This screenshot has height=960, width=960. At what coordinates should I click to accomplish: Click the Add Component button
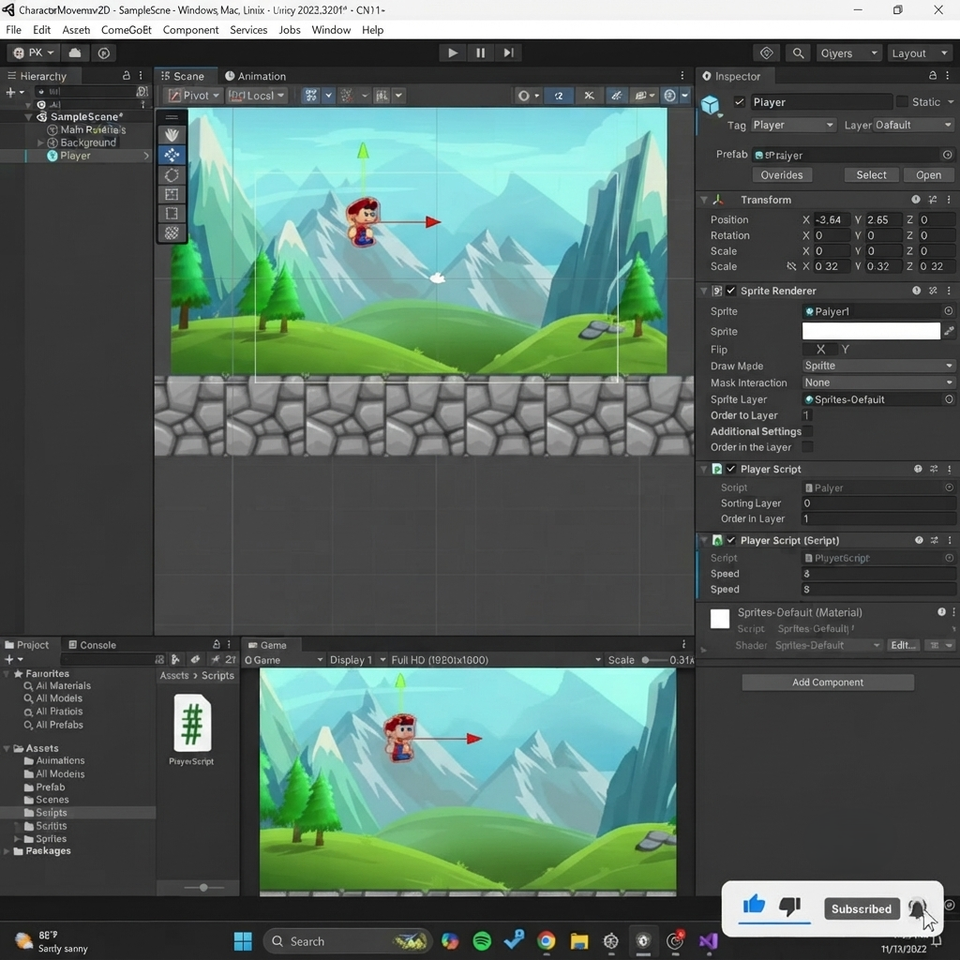pyautogui.click(x=828, y=682)
